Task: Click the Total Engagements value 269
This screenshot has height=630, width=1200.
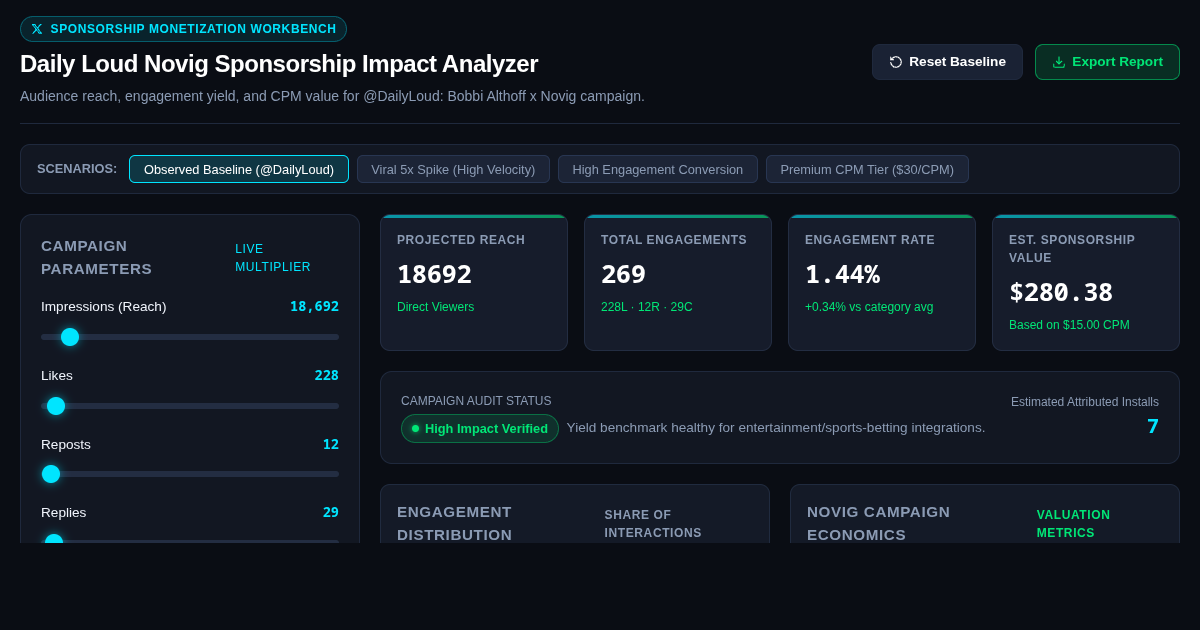Action: coord(623,274)
